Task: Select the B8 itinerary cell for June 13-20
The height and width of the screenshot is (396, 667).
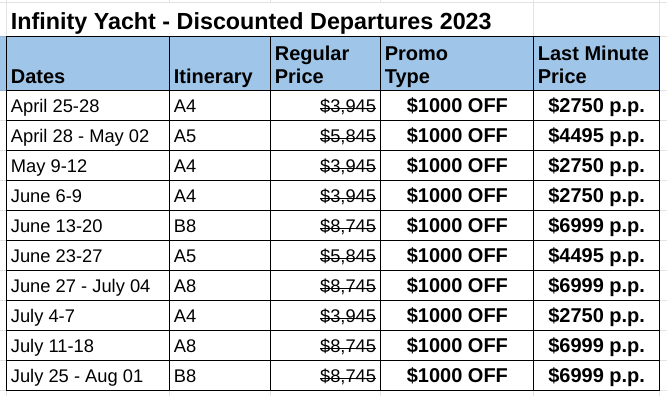Action: point(220,225)
